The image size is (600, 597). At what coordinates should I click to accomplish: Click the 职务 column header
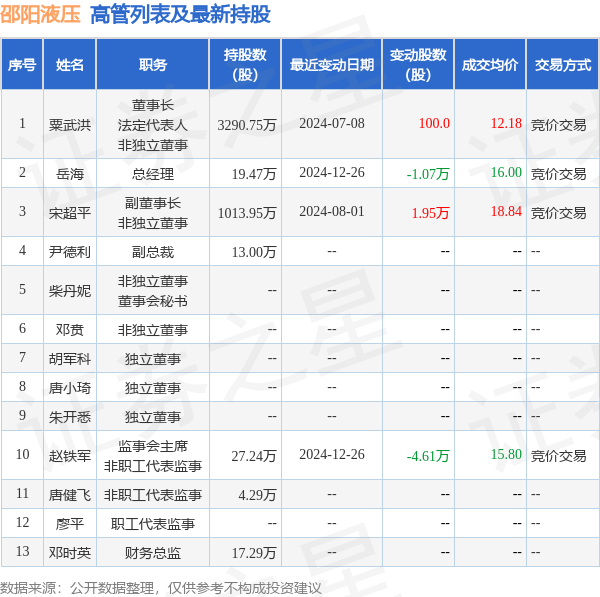coord(153,65)
